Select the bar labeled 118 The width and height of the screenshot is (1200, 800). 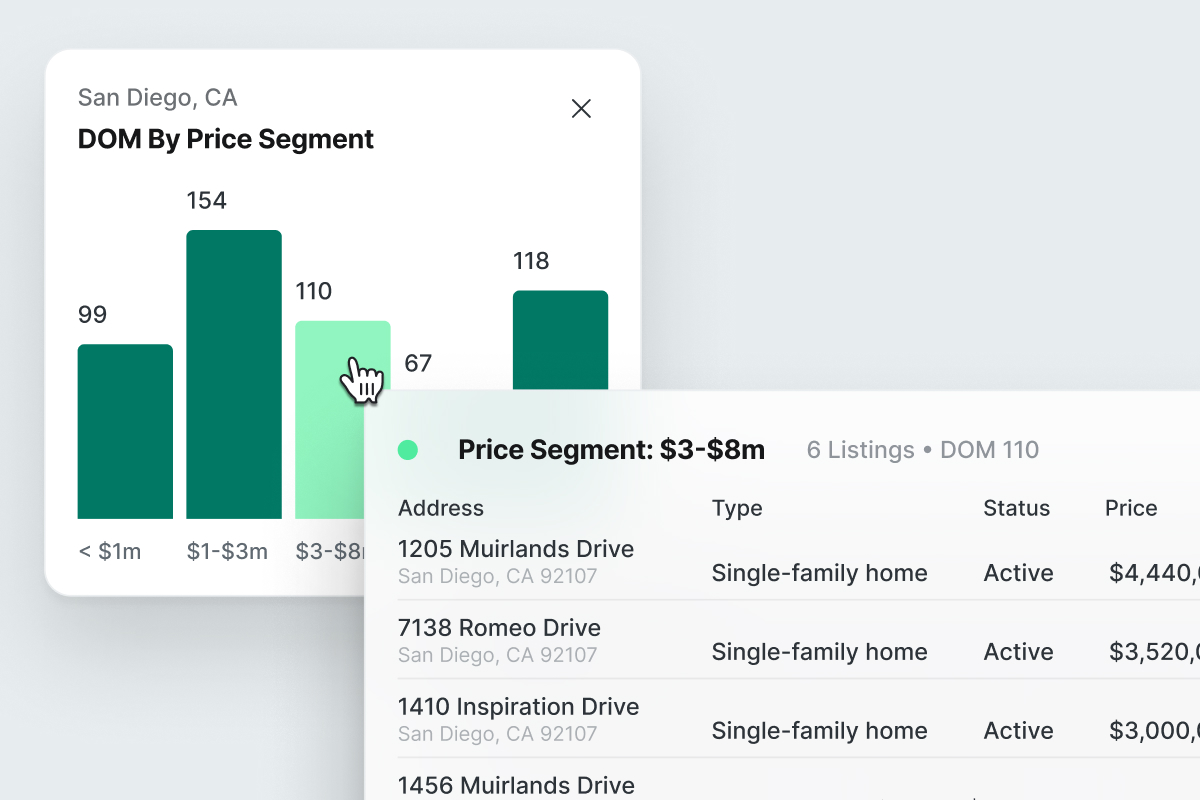coord(560,338)
